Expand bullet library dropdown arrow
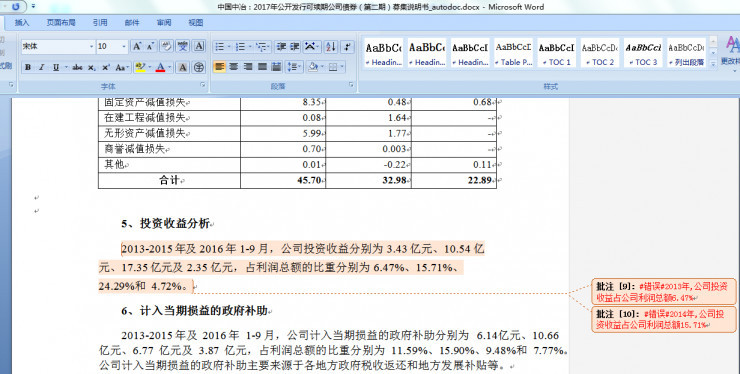The height and width of the screenshot is (374, 740). [x=229, y=46]
